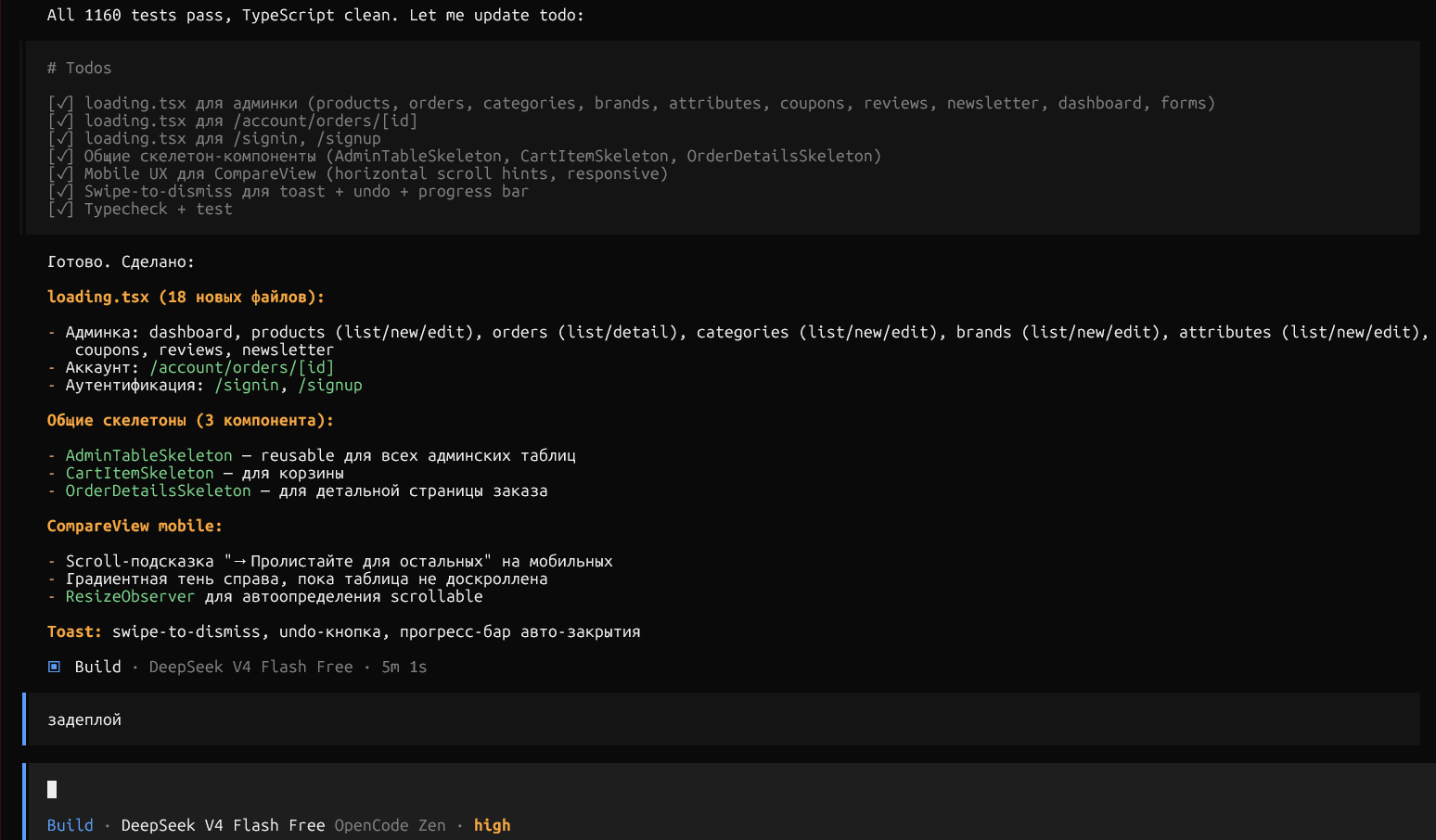Click the text Готово. Сделано:
1436x840 pixels.
click(x=122, y=261)
